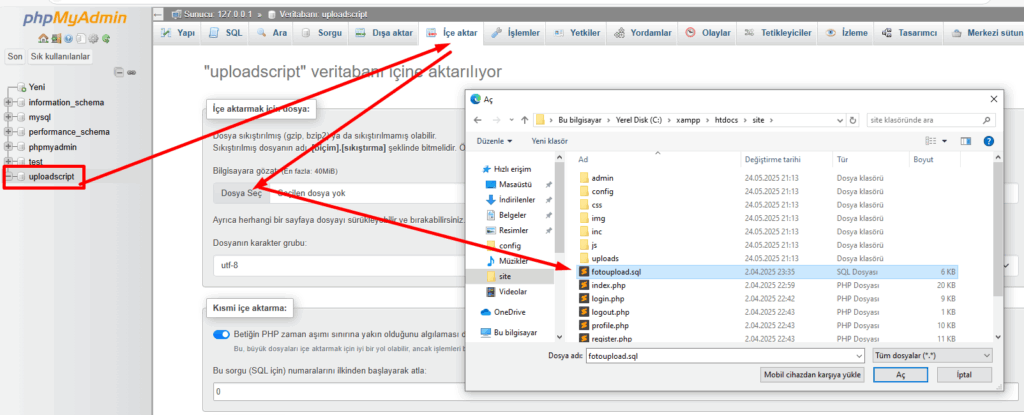1024x415 pixels.
Task: Open Yeni database link in tree
Action: (x=37, y=87)
